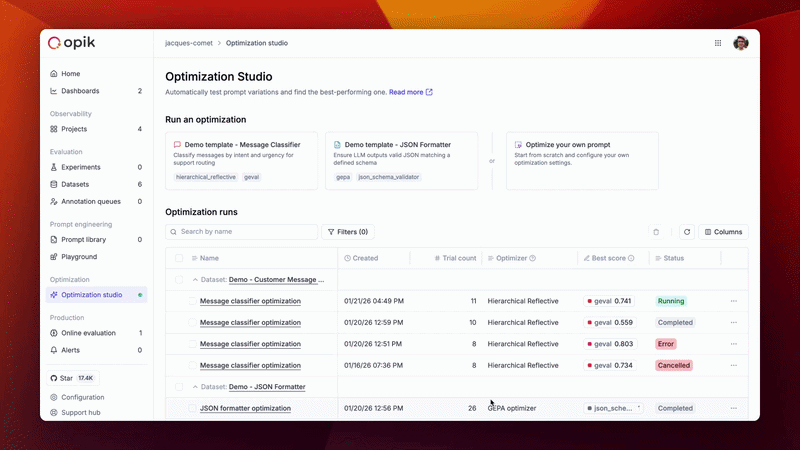
Task: Toggle the select-all checkbox in table header
Action: pyautogui.click(x=179, y=258)
